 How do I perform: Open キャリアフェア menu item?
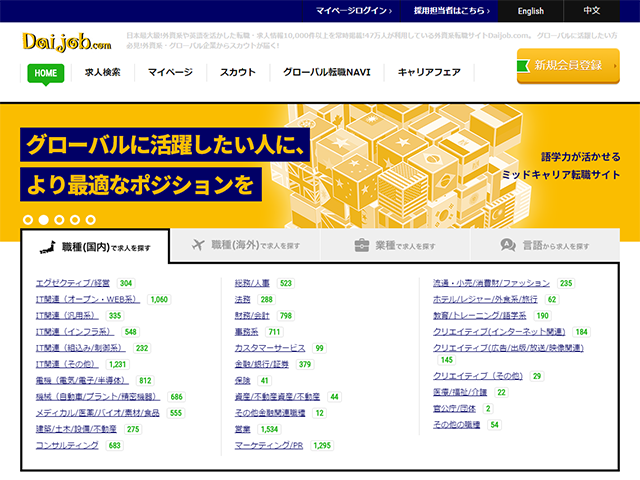[x=429, y=73]
